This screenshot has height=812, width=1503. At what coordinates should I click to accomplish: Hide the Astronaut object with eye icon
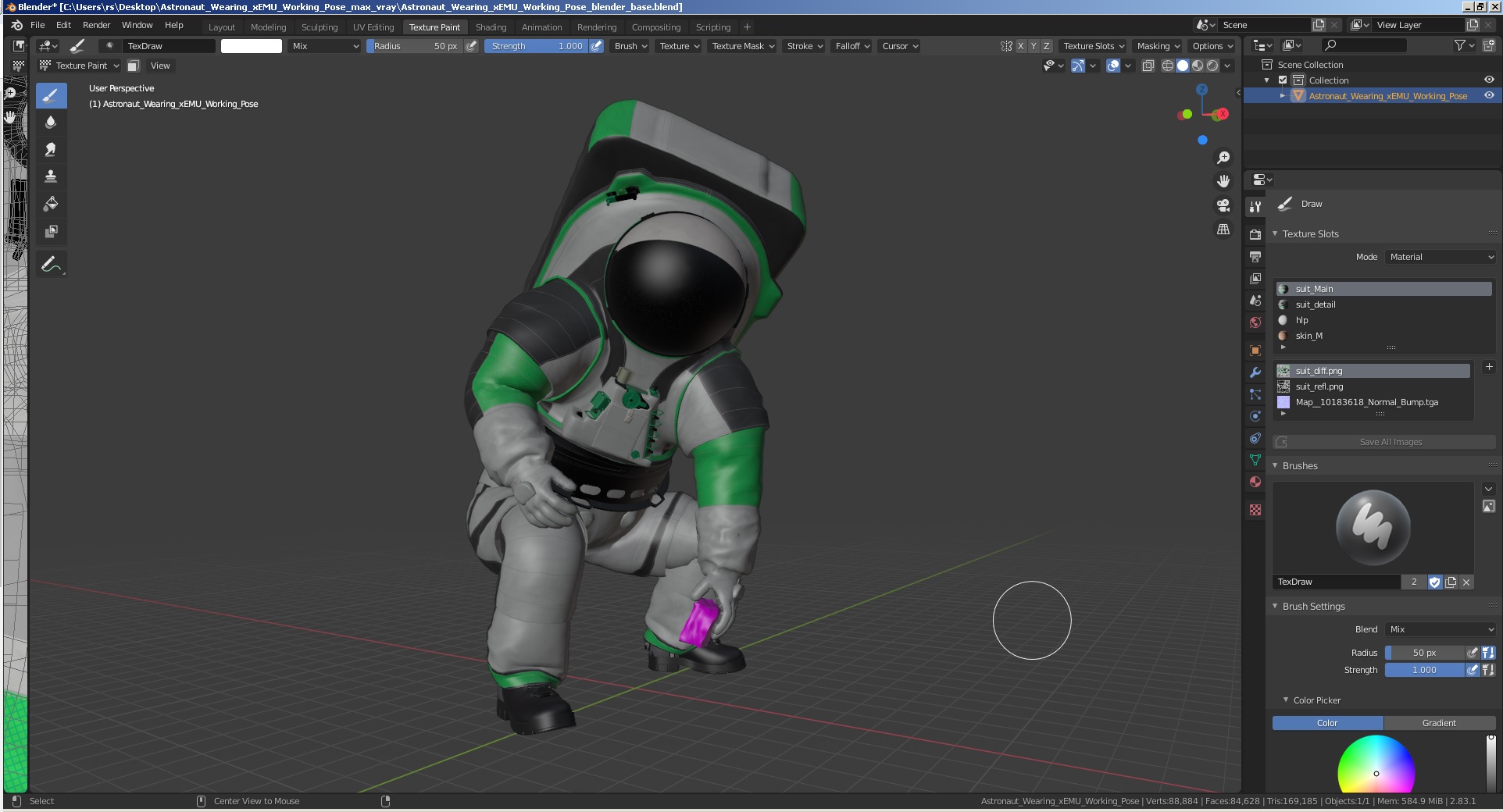click(x=1489, y=95)
